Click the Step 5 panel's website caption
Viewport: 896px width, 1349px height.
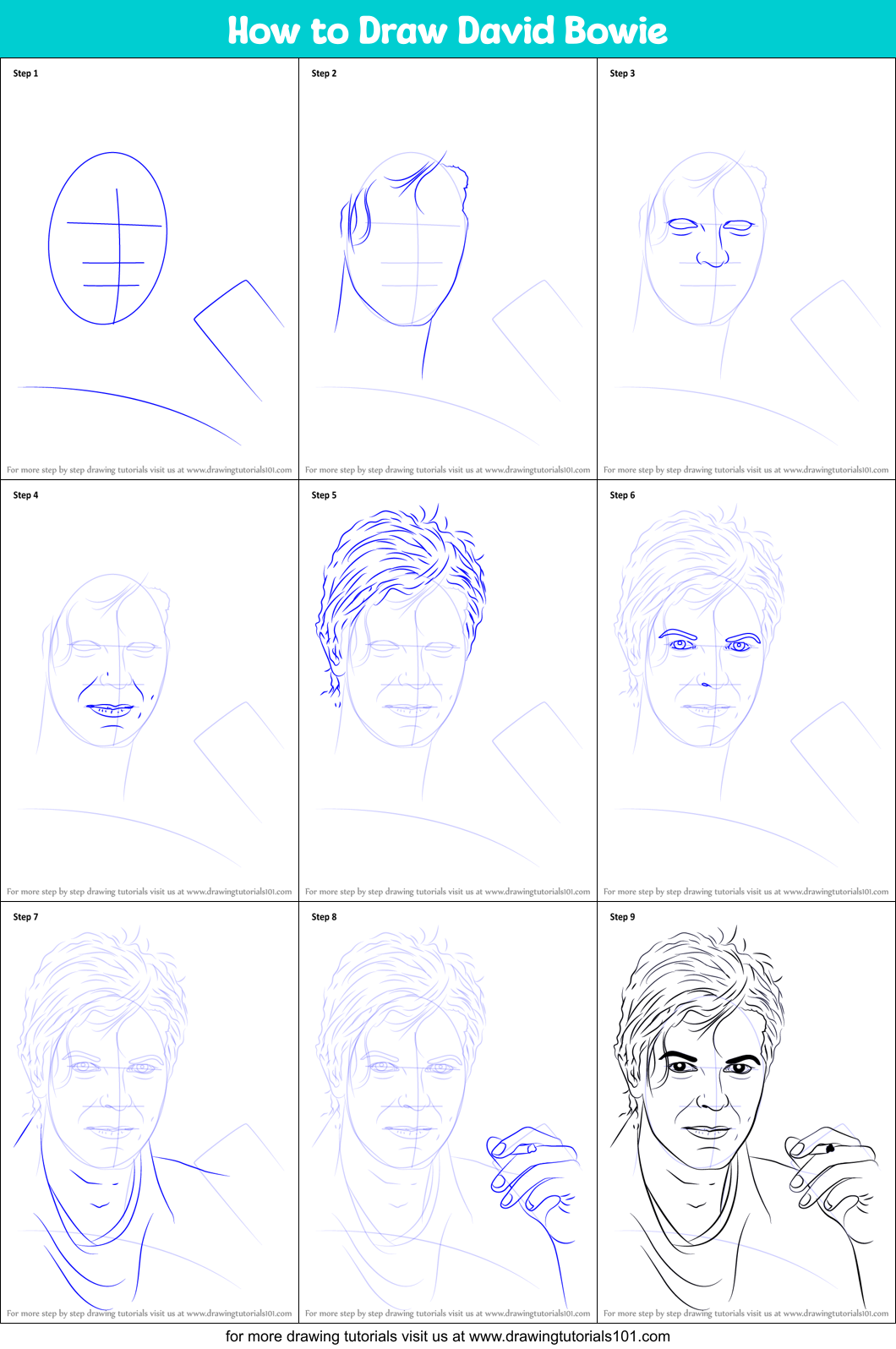pyautogui.click(x=448, y=892)
